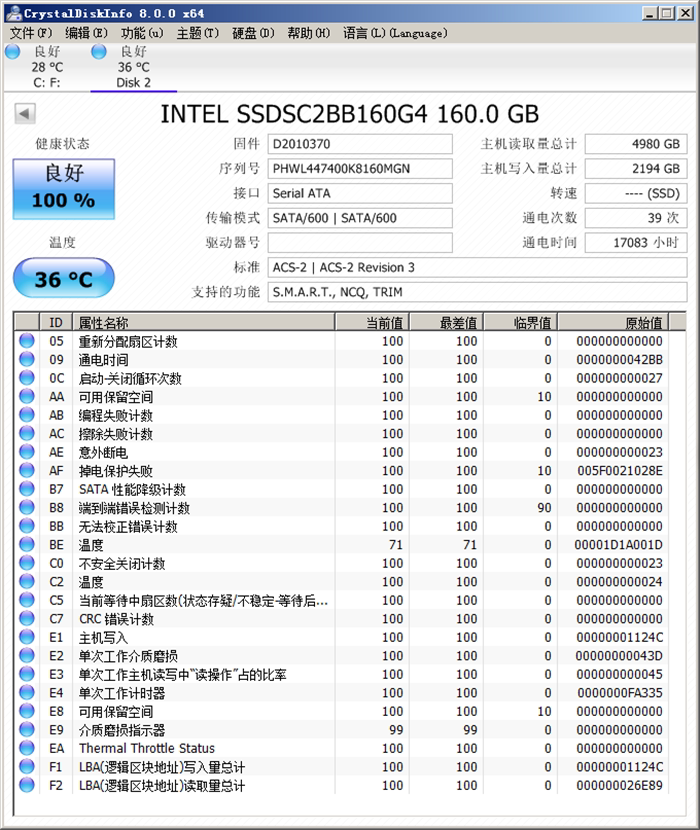Click the empty drive letter field
This screenshot has width=700, height=830.
click(x=360, y=242)
